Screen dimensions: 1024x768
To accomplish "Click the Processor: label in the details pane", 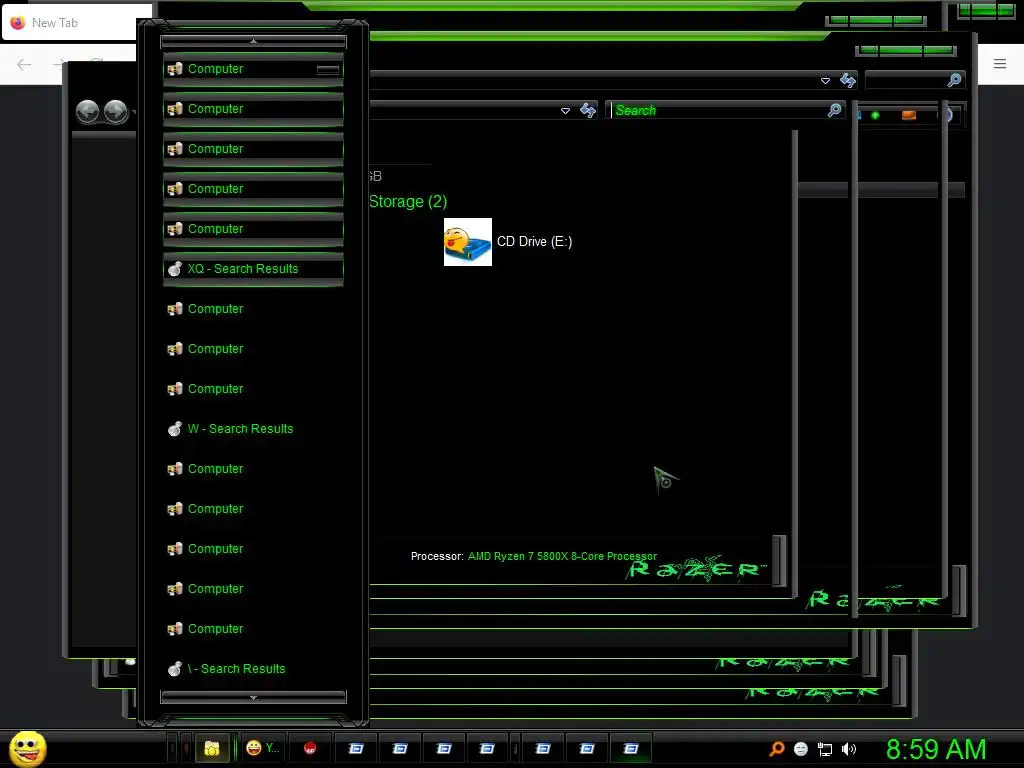I will (437, 556).
